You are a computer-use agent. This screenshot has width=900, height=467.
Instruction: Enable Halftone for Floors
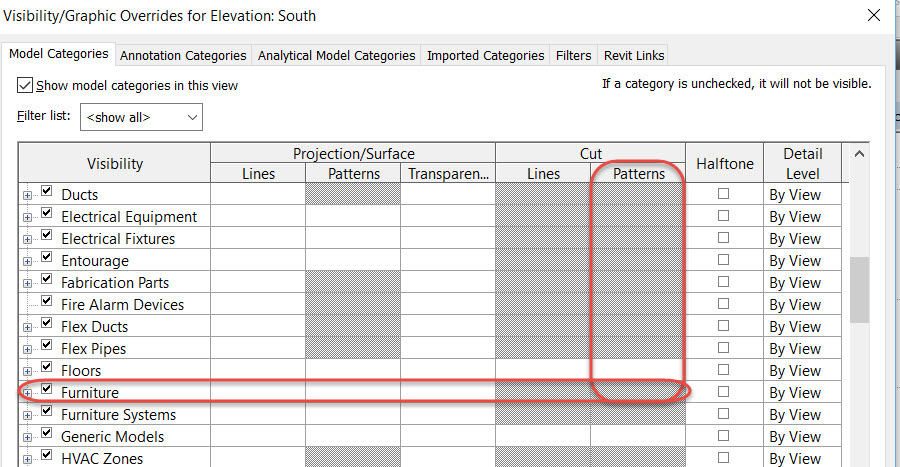[723, 369]
